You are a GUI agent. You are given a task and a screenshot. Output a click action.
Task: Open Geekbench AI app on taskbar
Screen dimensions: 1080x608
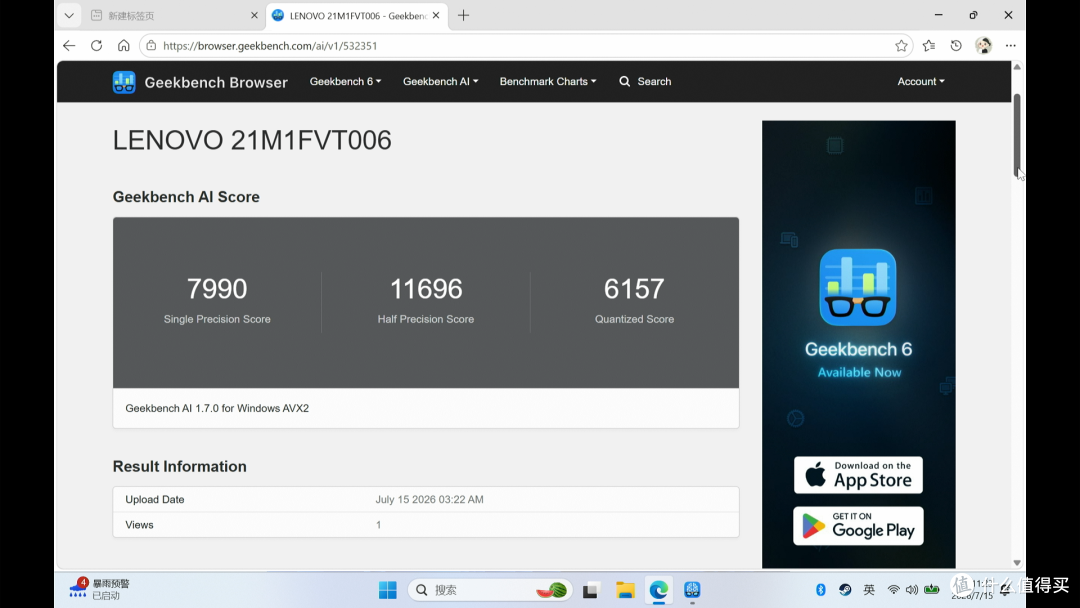692,590
